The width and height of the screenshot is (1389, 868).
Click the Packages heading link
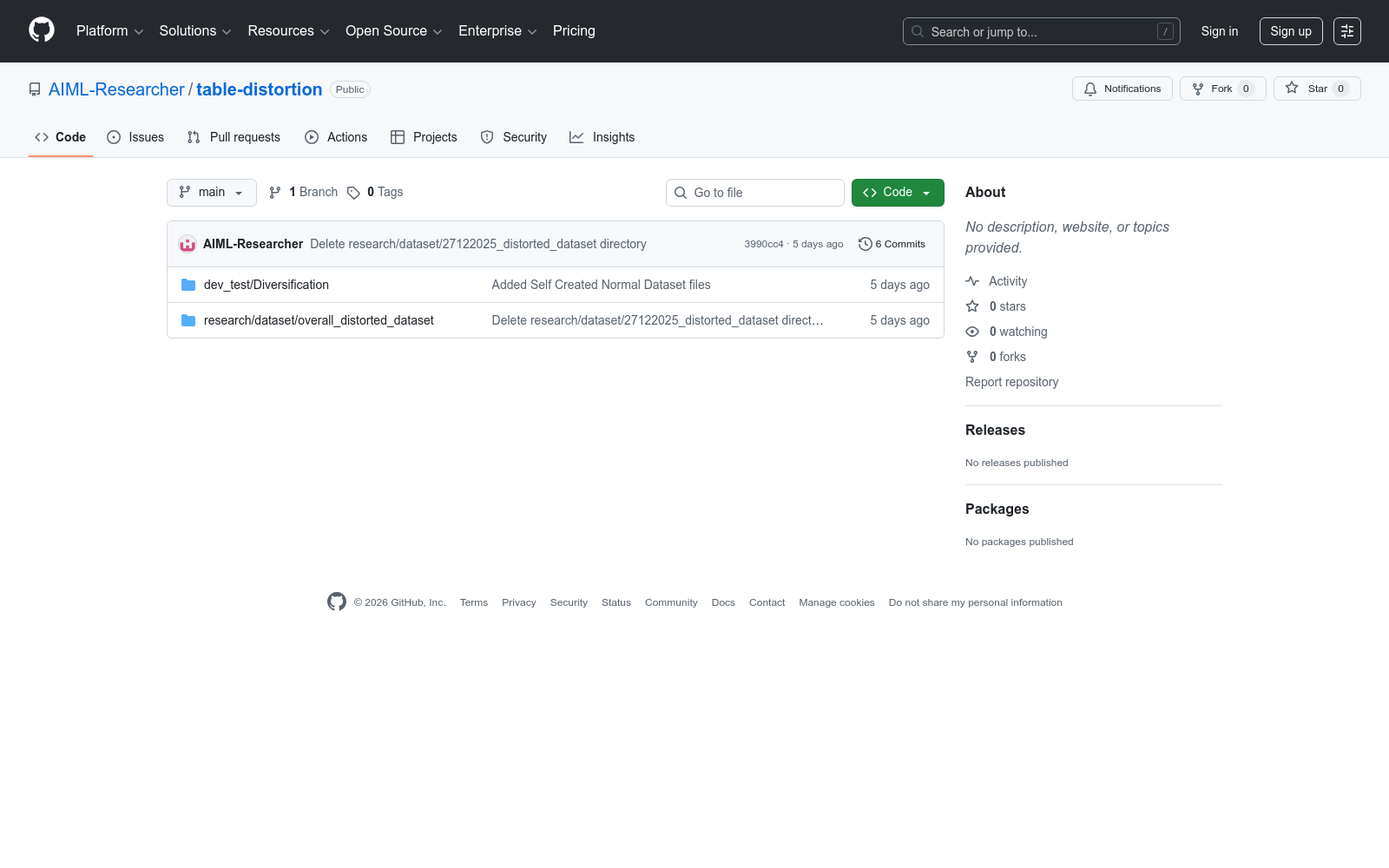coord(997,510)
